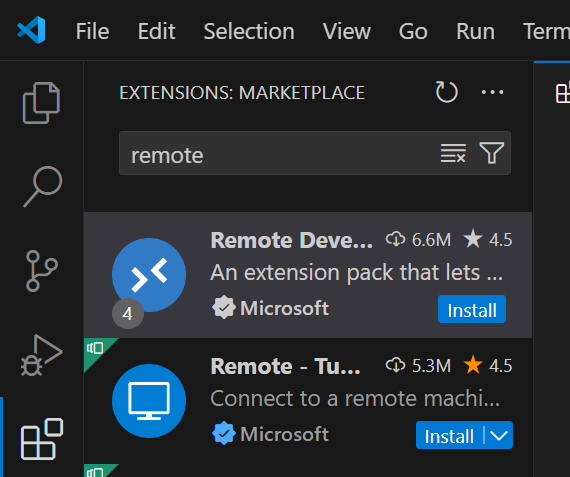Open the Run menu
Image resolution: width=570 pixels, height=477 pixels.
tap(475, 31)
